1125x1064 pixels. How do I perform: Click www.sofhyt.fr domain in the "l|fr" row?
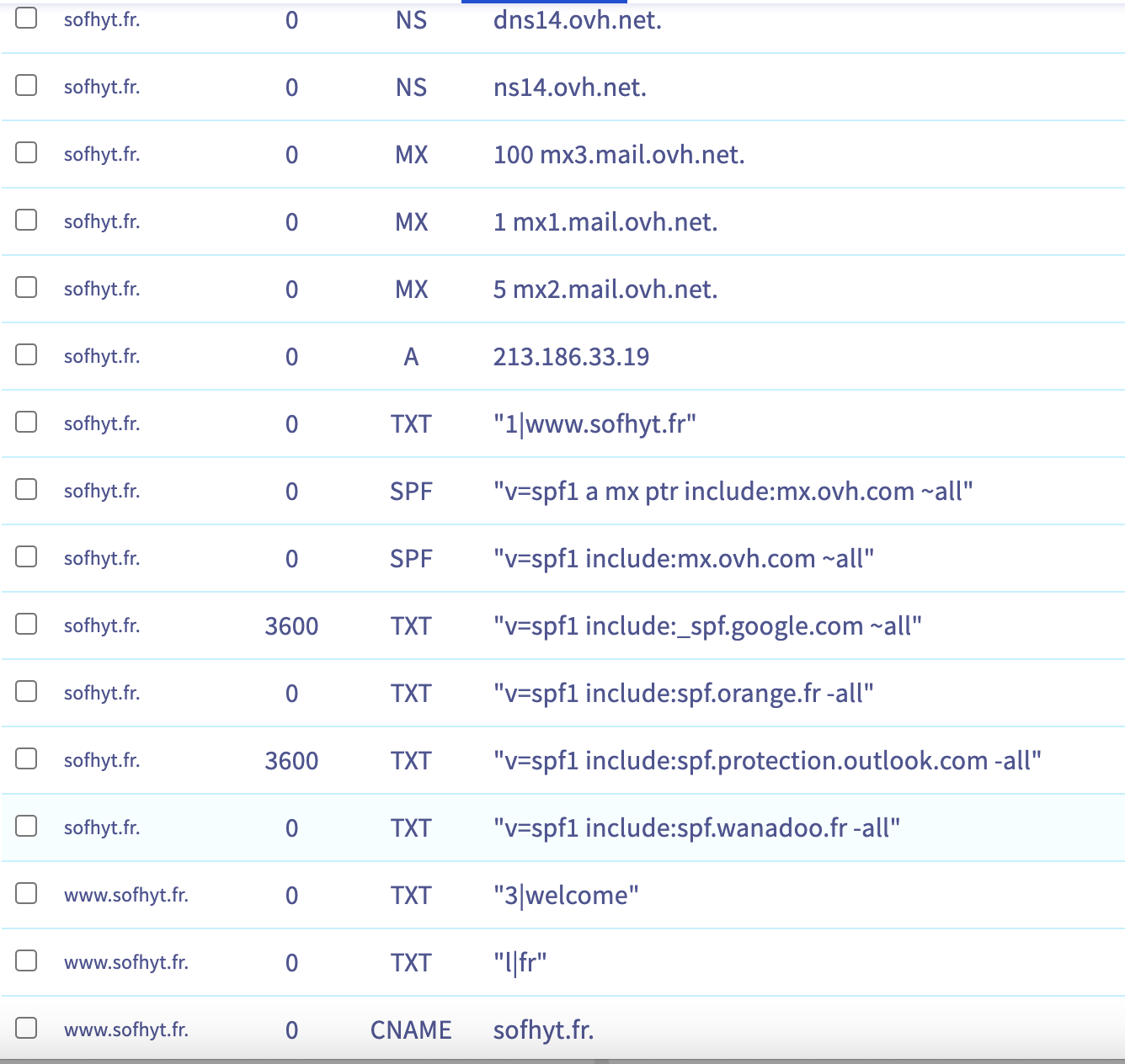point(126,962)
